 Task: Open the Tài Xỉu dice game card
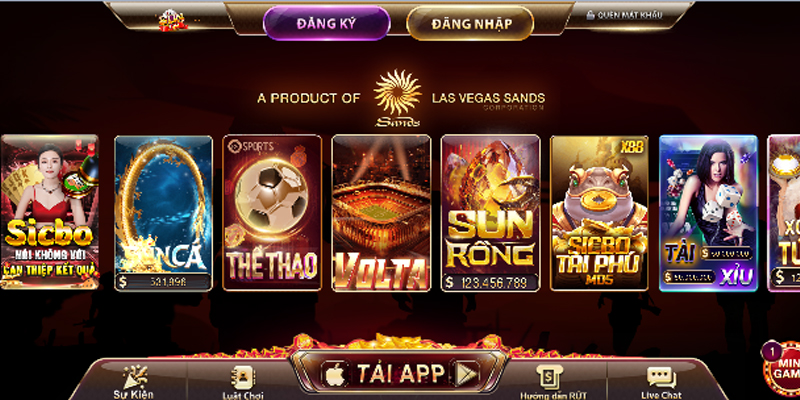pos(709,213)
